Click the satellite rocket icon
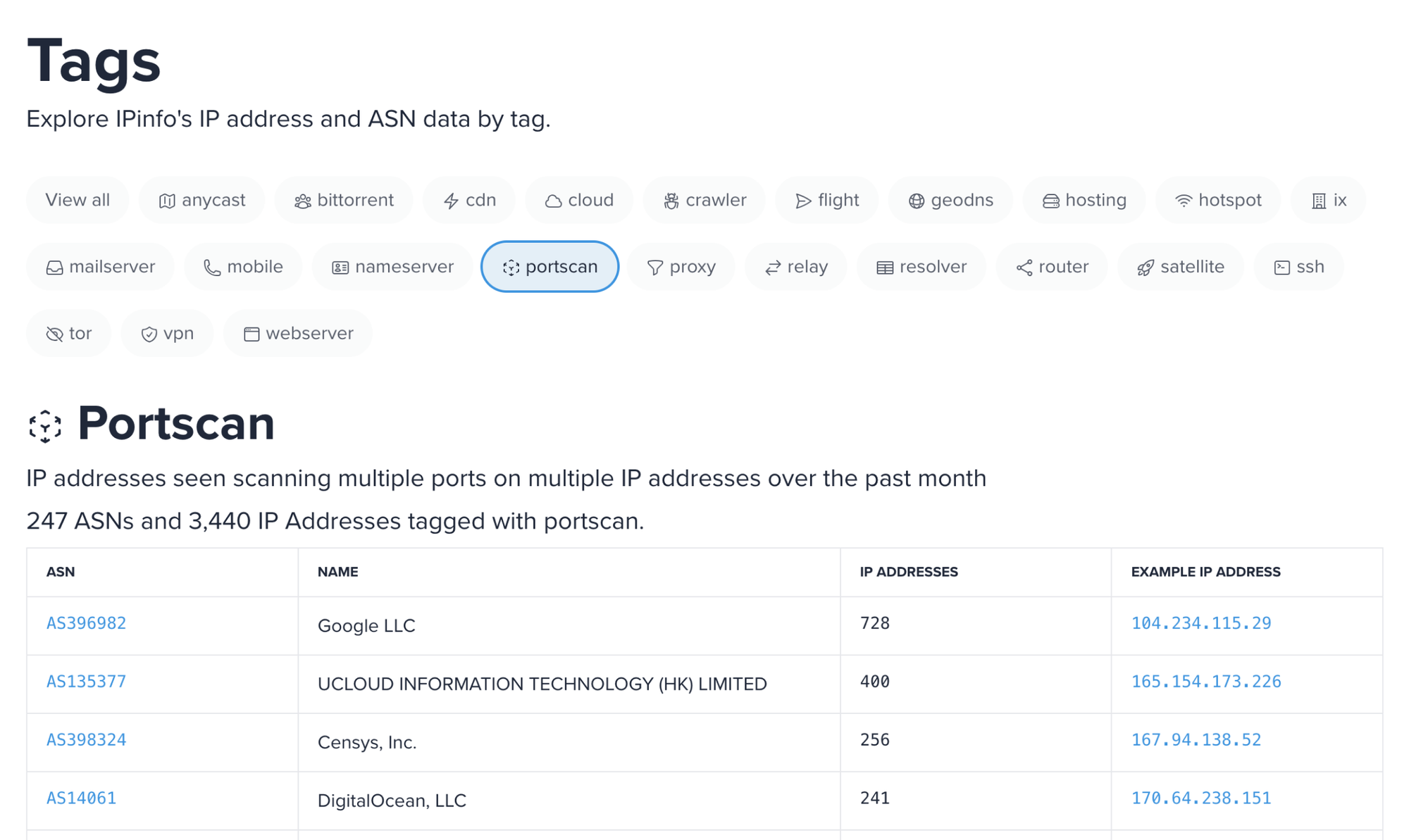Image resolution: width=1409 pixels, height=840 pixels. point(1146,268)
